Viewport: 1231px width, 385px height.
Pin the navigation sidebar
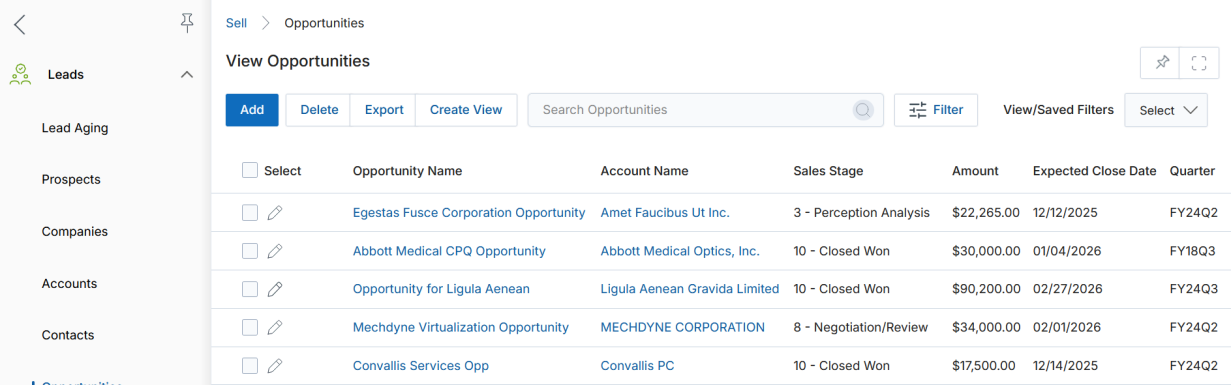(187, 23)
